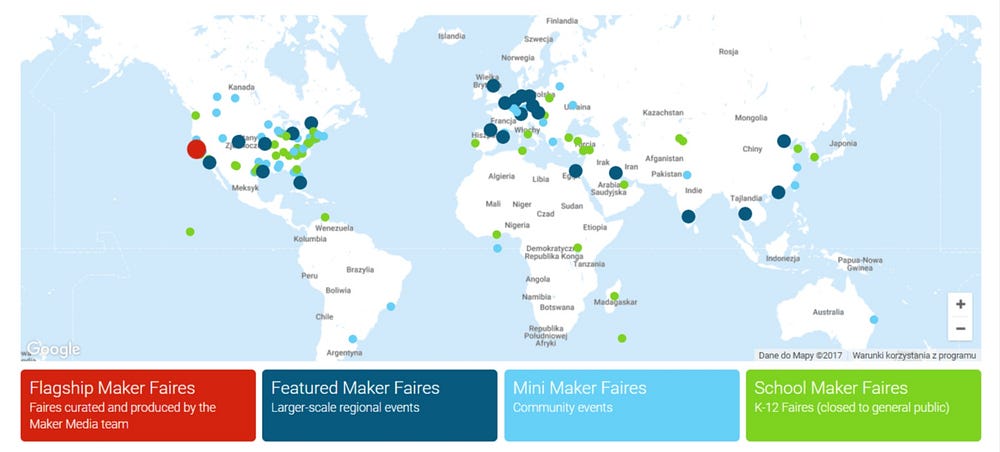1000x452 pixels.
Task: Click the Google logo on the map
Action: pos(53,349)
